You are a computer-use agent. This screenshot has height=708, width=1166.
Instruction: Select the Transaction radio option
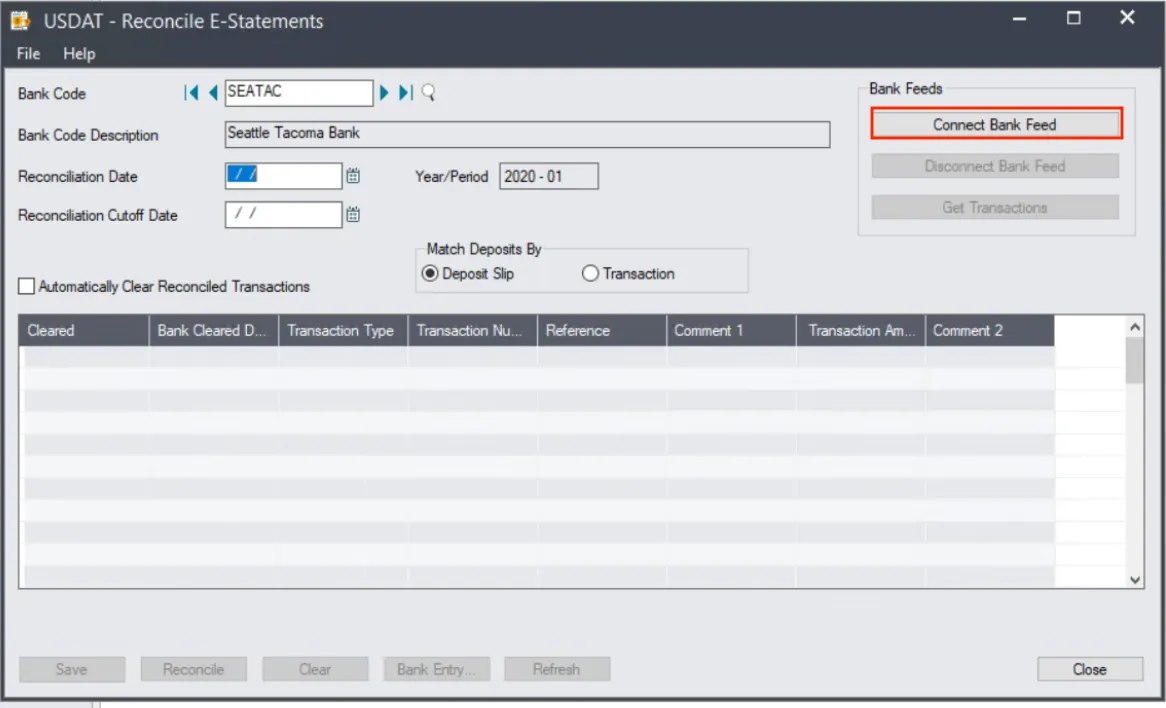pyautogui.click(x=590, y=274)
